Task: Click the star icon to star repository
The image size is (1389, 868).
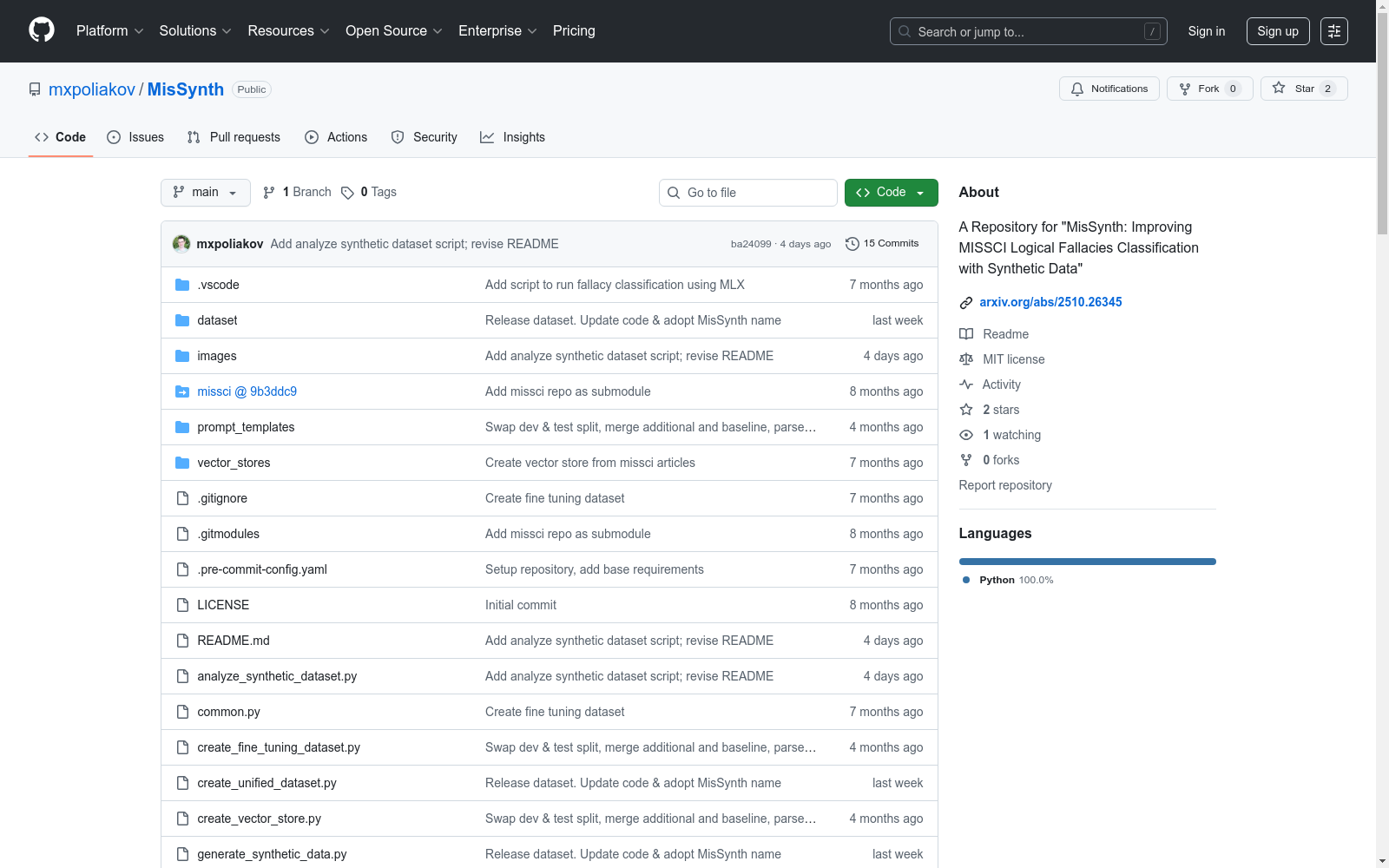Action: point(1279,88)
